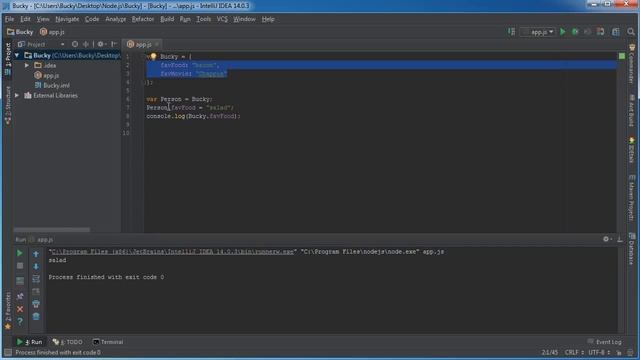The image size is (640, 360).
Task: Start debugging with the toolbar Debug bug icon
Action: tap(575, 31)
